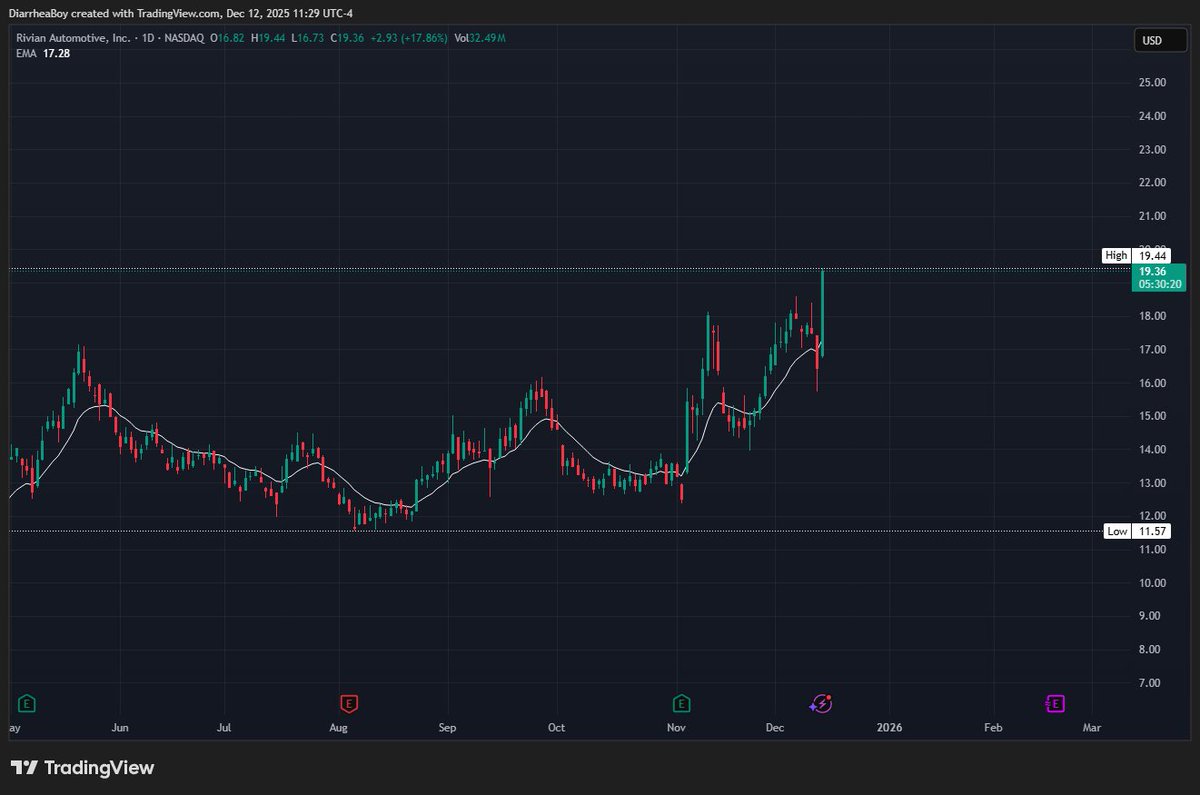Click the tall green latest candlestick
The image size is (1200, 795).
pos(822,312)
